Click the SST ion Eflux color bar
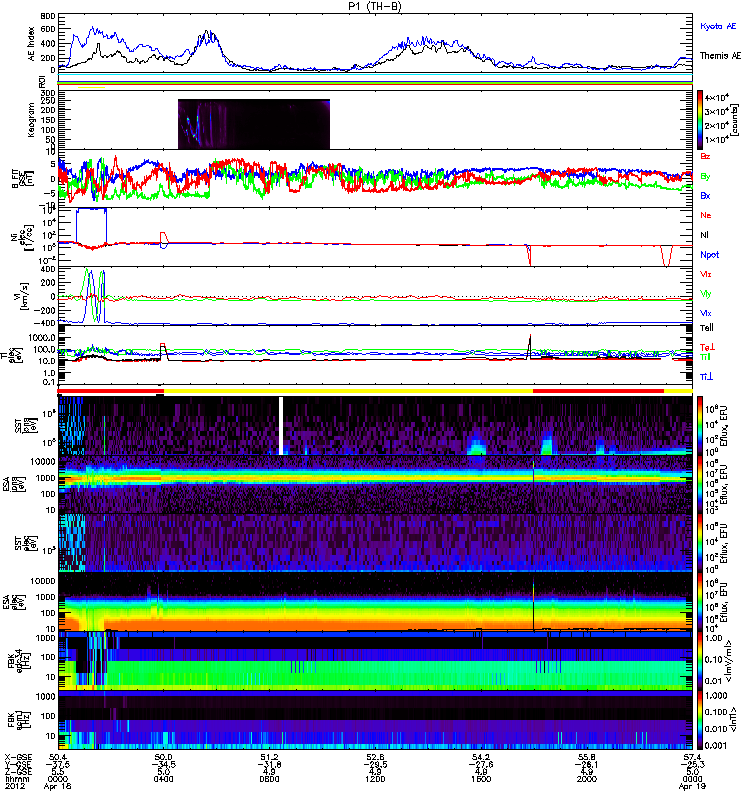This screenshot has width=750, height=800. point(700,426)
